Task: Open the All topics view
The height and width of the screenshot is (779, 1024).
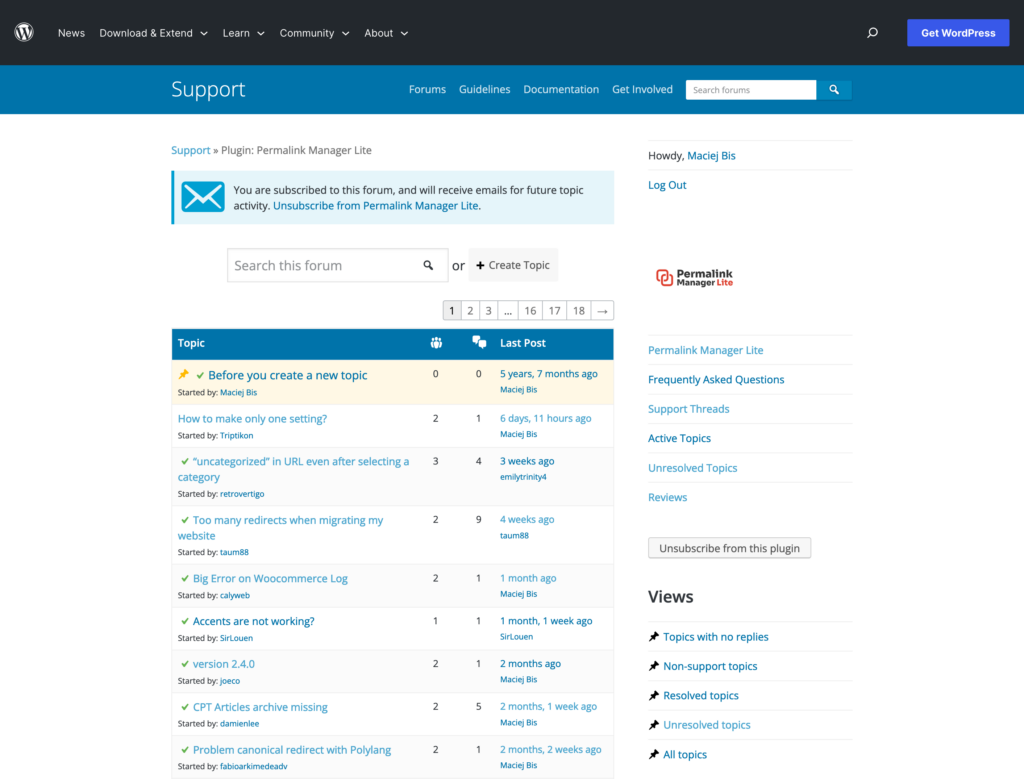Action: [x=685, y=754]
